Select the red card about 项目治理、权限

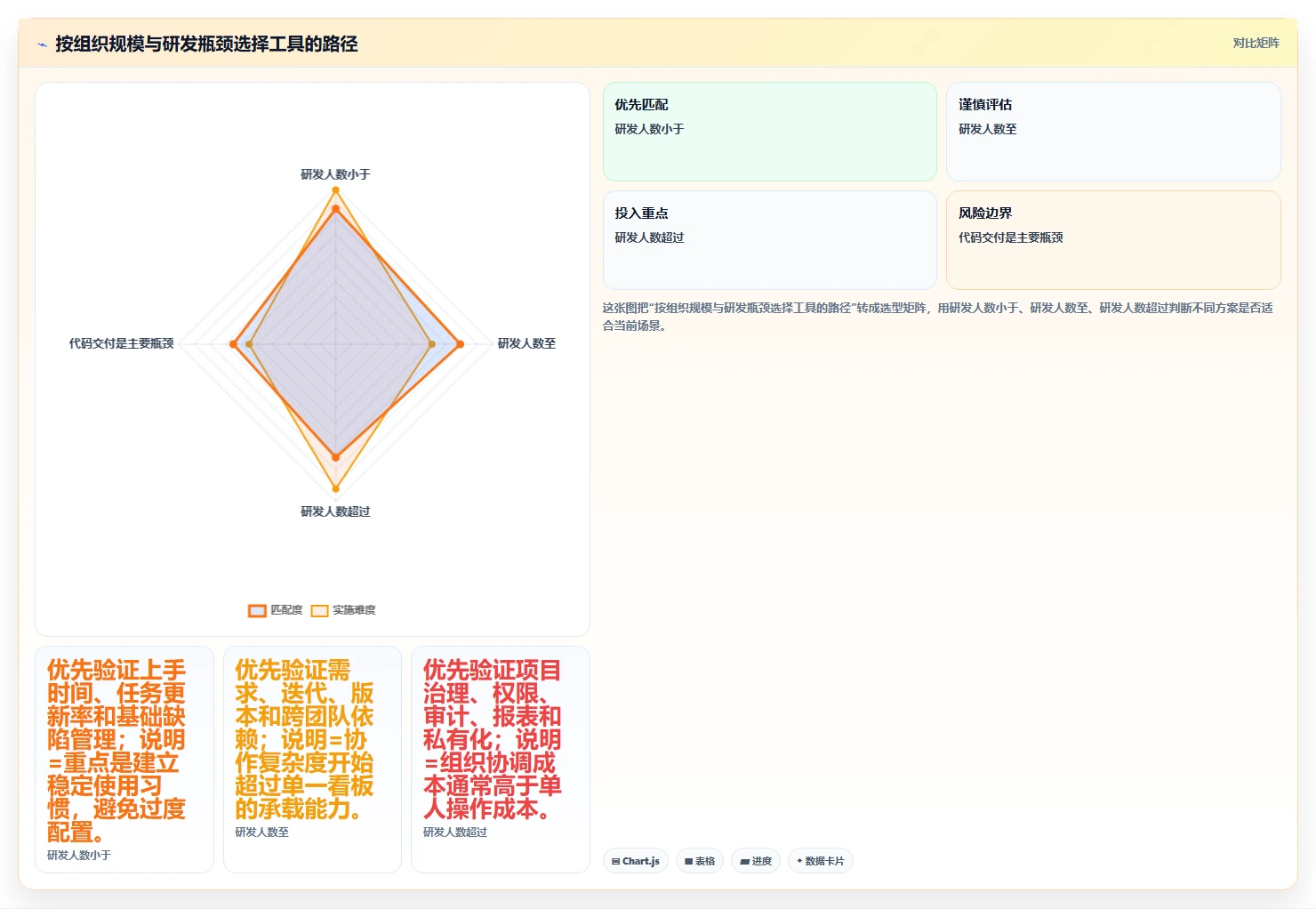click(x=501, y=760)
